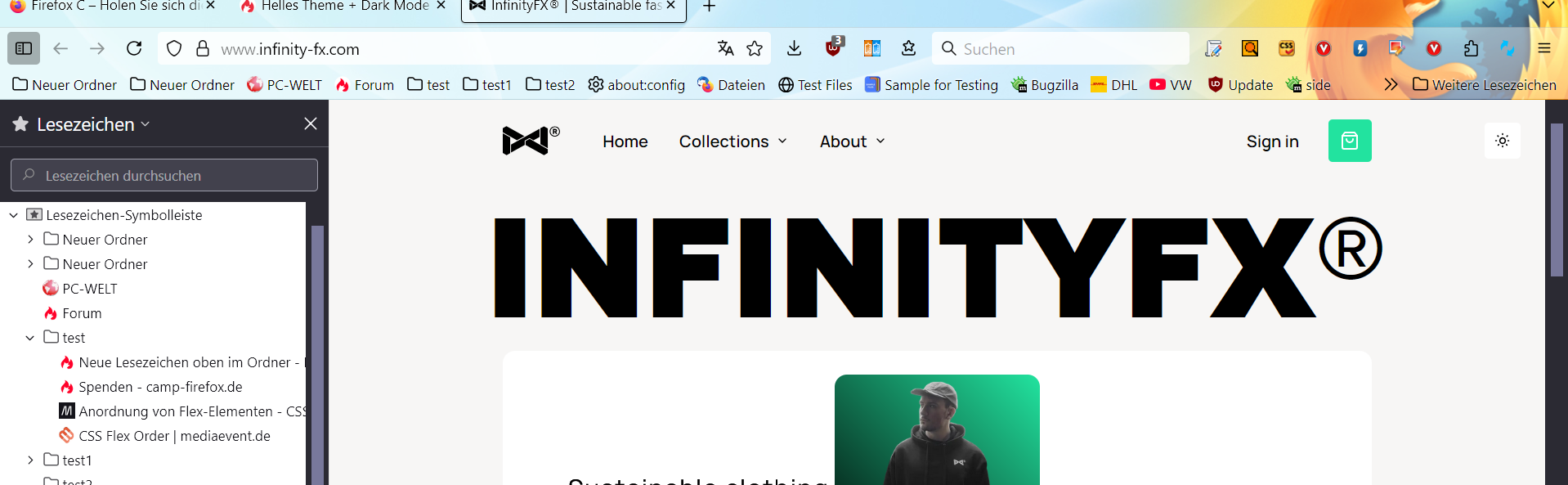Open a new tab with plus button
Screen dimensions: 1568x485
tap(709, 7)
